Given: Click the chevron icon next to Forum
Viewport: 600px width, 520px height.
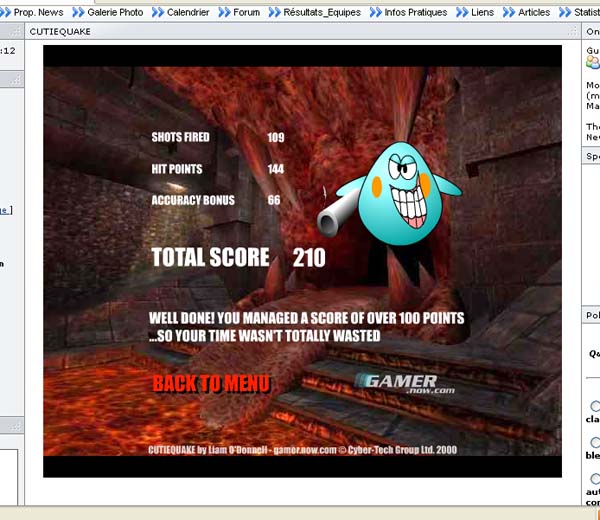Looking at the screenshot, I should pyautogui.click(x=224, y=13).
